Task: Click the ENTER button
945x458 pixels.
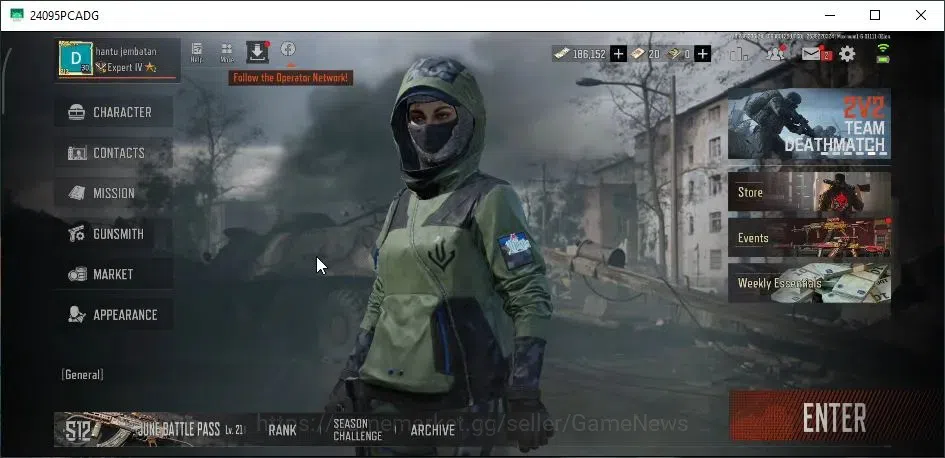Action: pos(834,418)
